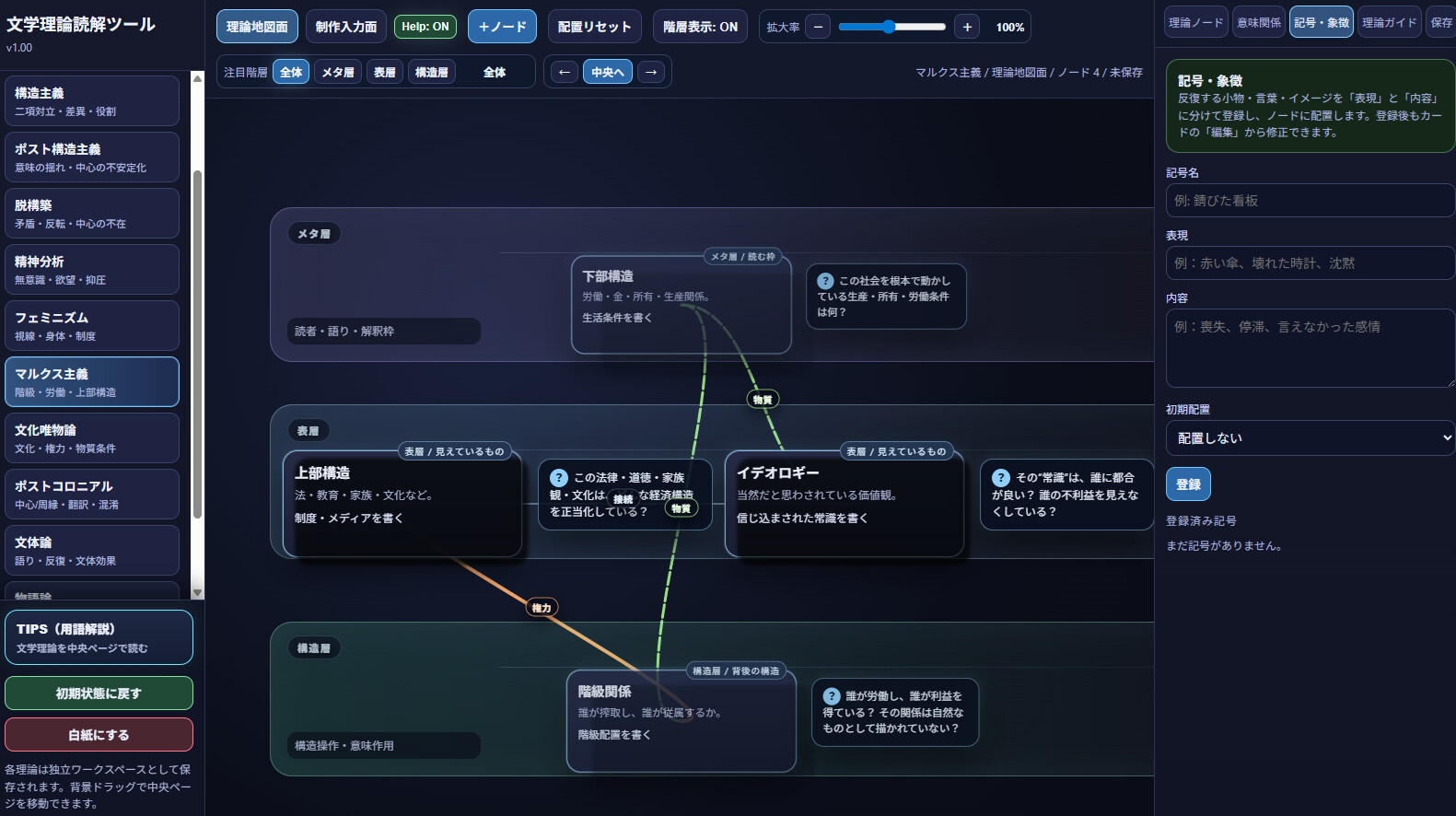Switch to 制作入力面 view tab
The image size is (1456, 816).
coord(346,27)
